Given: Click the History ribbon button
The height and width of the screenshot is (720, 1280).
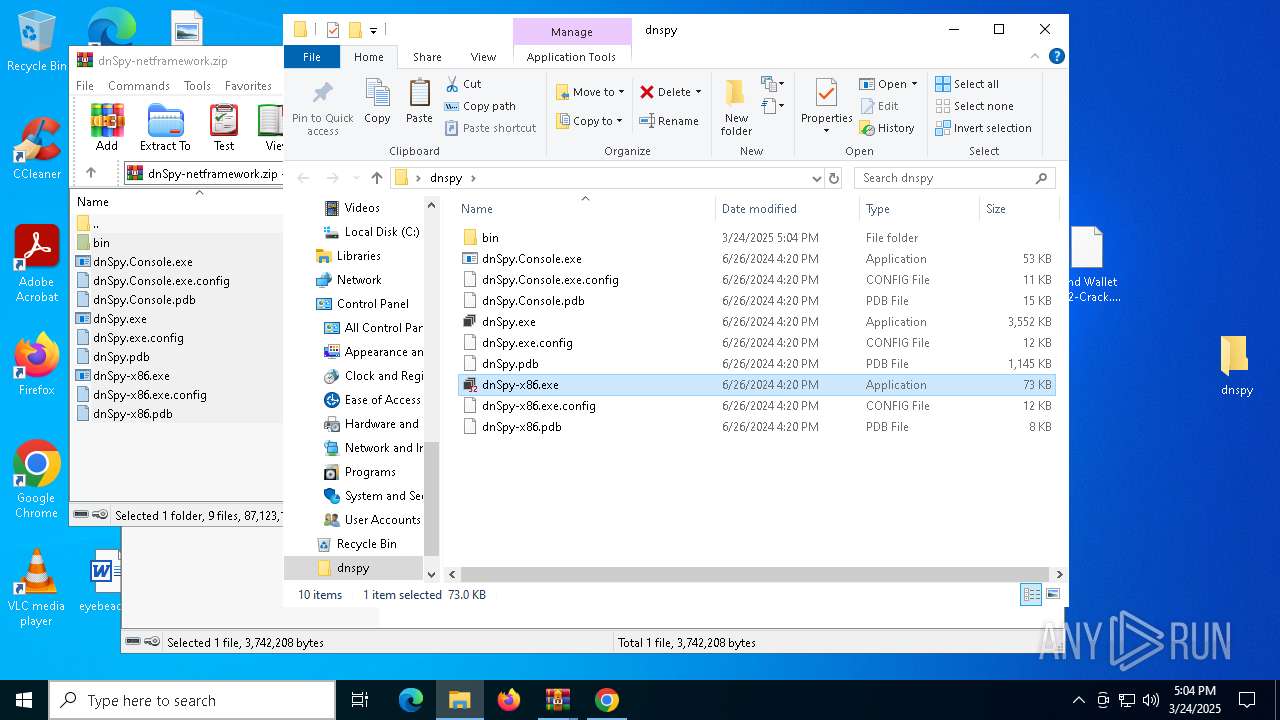Looking at the screenshot, I should (x=887, y=128).
